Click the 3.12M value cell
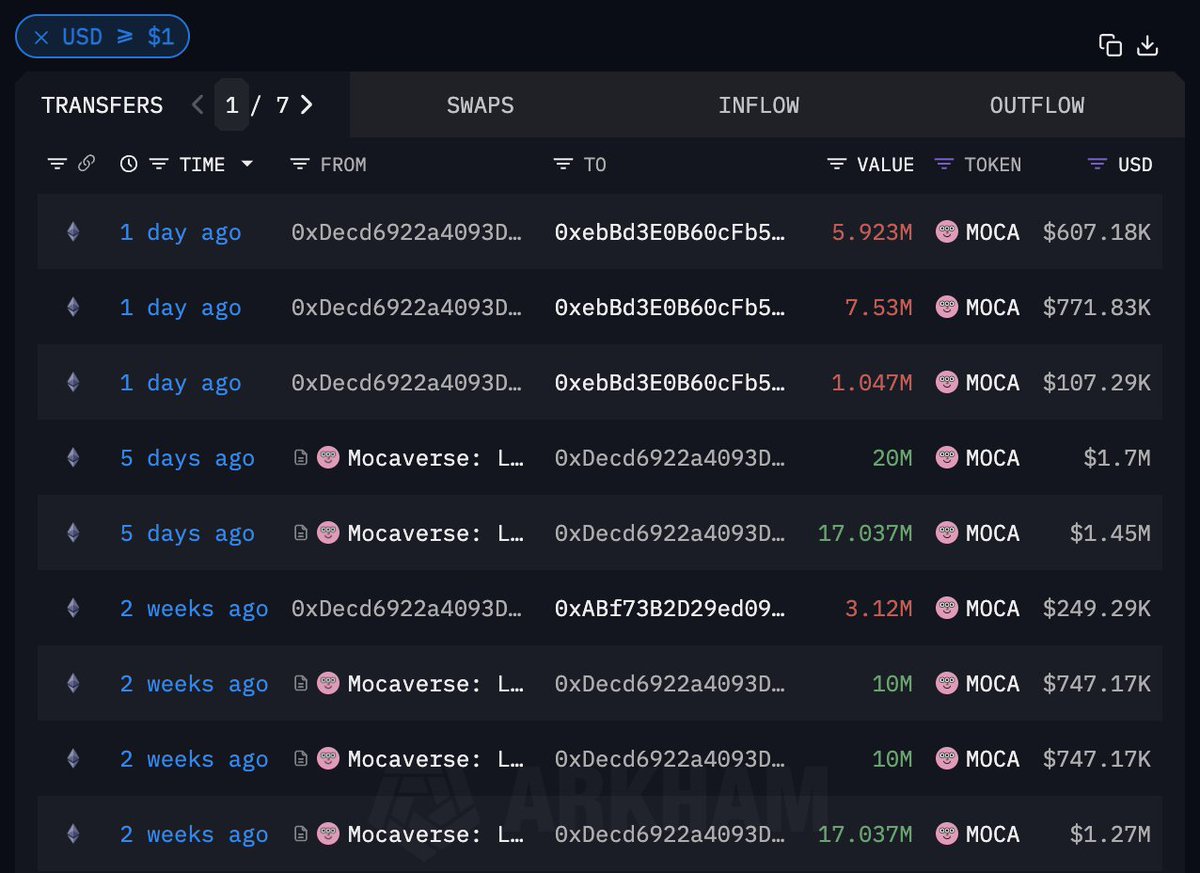Viewport: 1200px width, 873px height. (x=879, y=608)
